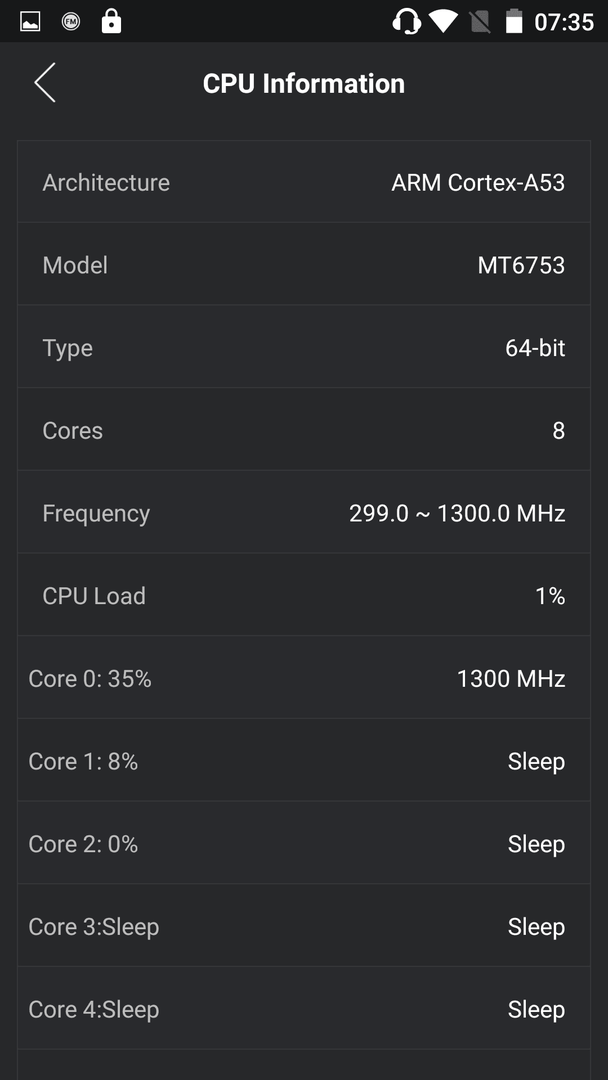Image resolution: width=608 pixels, height=1080 pixels.
Task: Select the Model MT6753 row
Action: point(304,264)
